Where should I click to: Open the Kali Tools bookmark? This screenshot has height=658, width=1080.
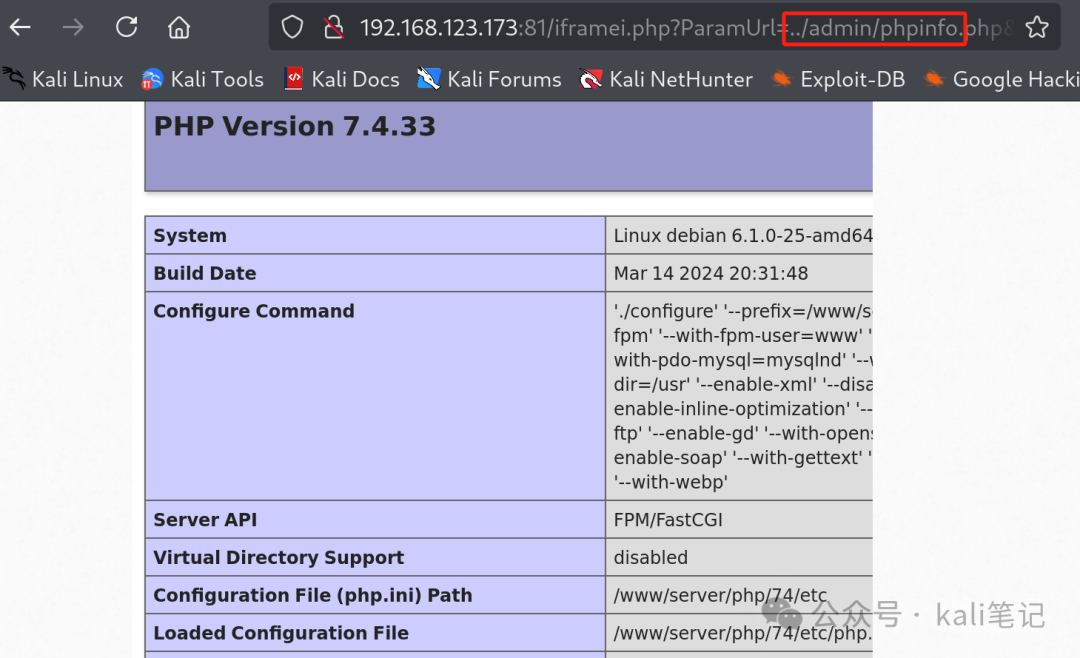[x=202, y=79]
